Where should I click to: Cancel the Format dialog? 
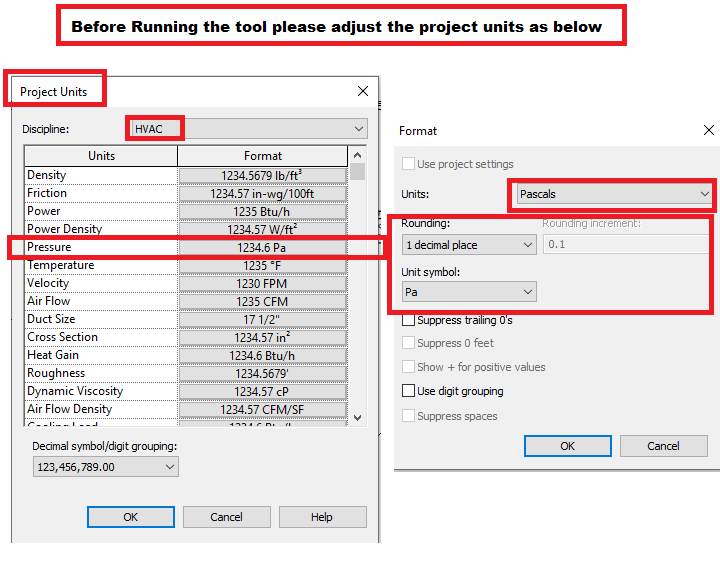[663, 446]
